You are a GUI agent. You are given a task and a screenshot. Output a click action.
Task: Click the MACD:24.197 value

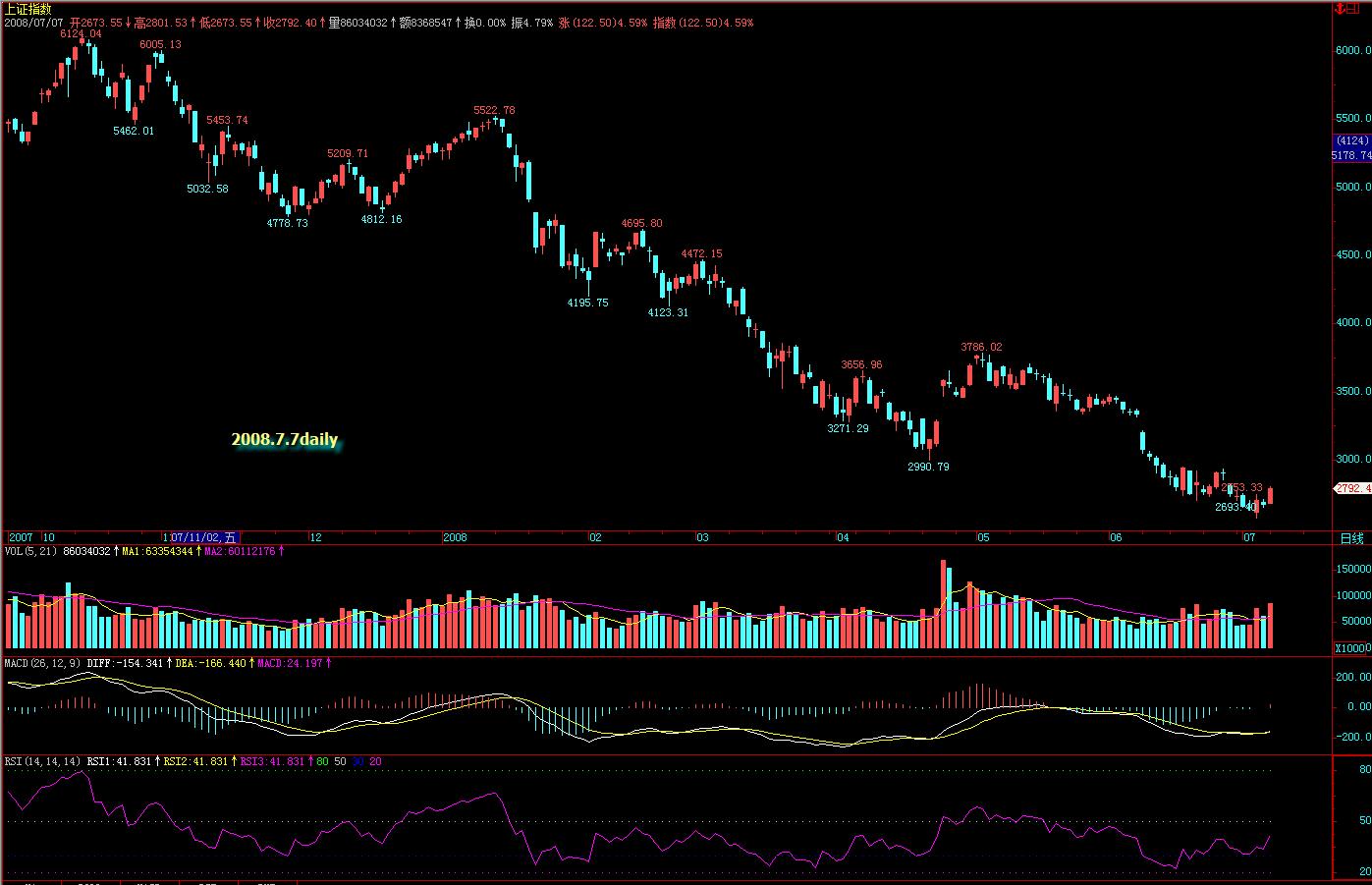[x=291, y=663]
